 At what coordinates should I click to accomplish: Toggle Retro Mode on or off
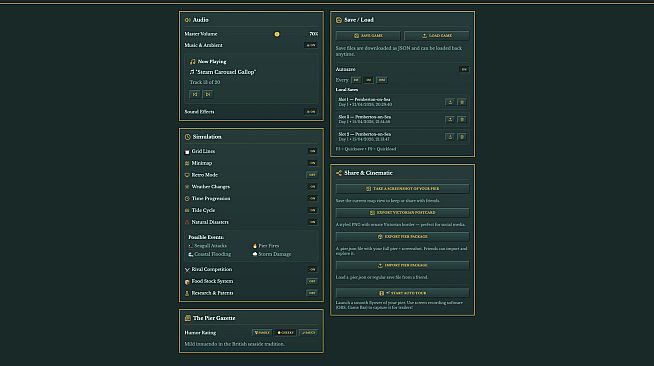tap(312, 175)
